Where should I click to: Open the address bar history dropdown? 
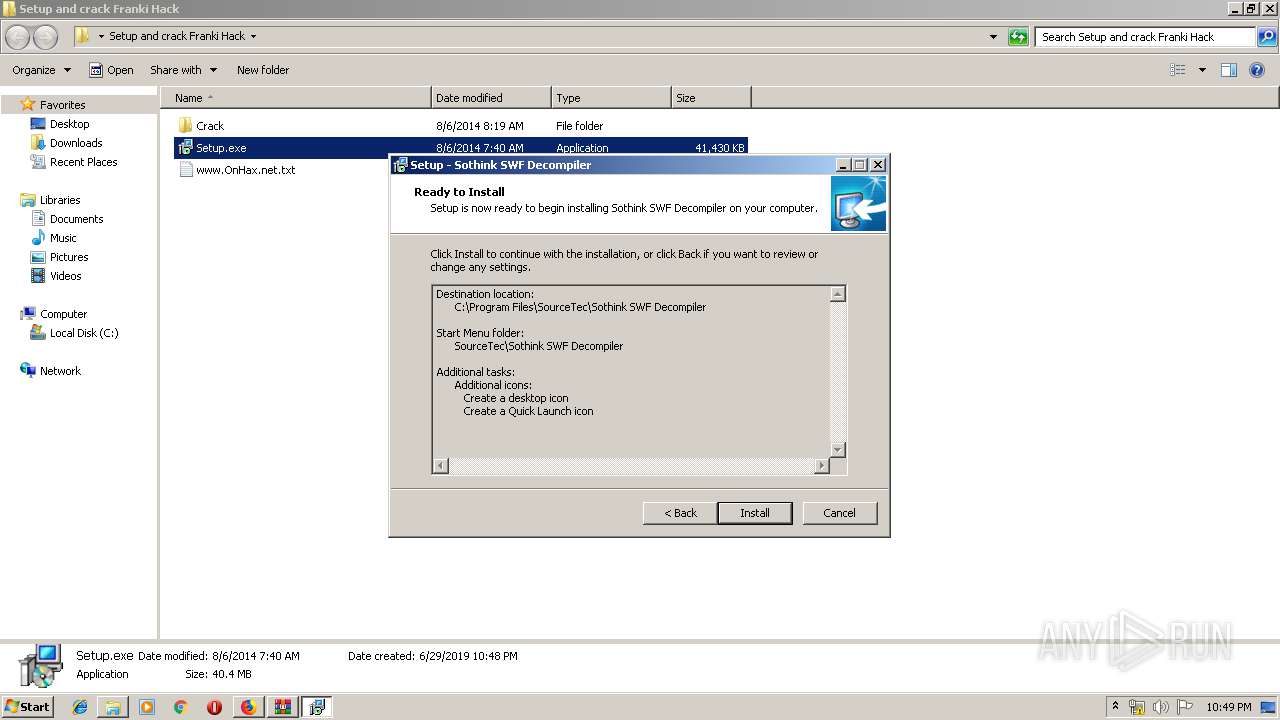click(993, 37)
